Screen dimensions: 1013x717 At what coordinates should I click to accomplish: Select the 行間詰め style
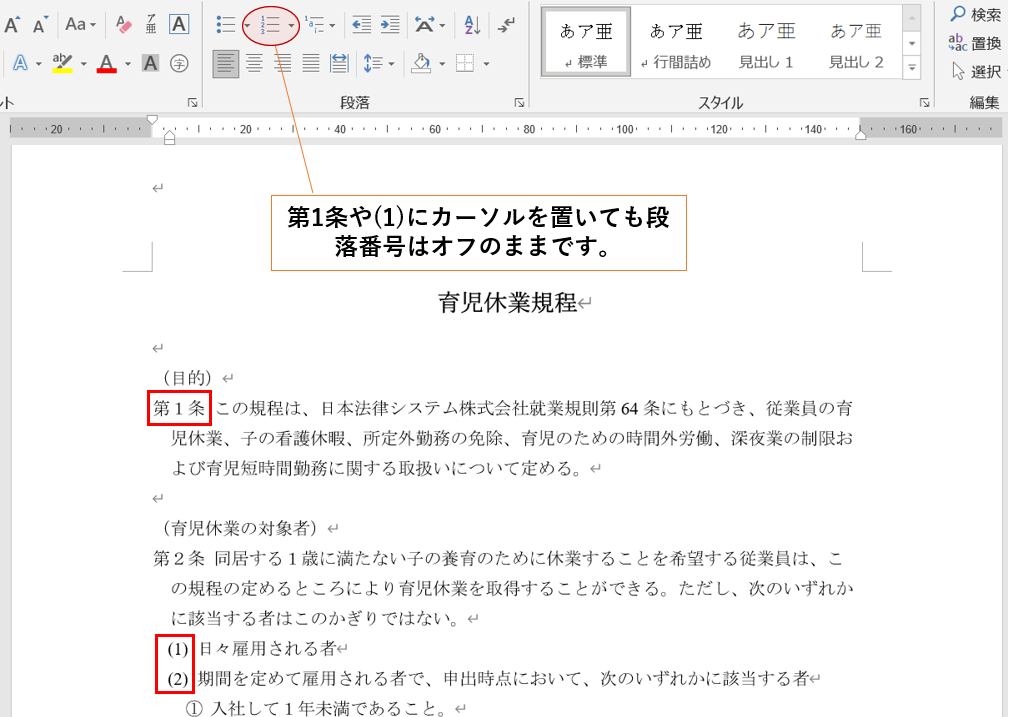pos(676,45)
